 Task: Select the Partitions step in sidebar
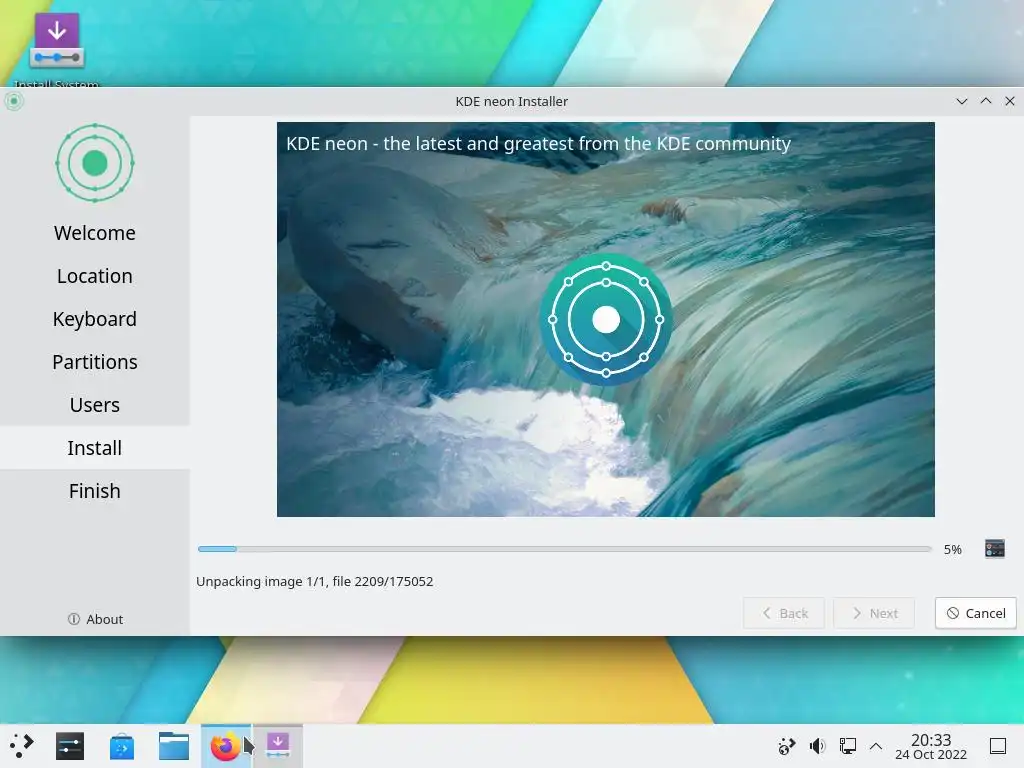pyautogui.click(x=95, y=362)
